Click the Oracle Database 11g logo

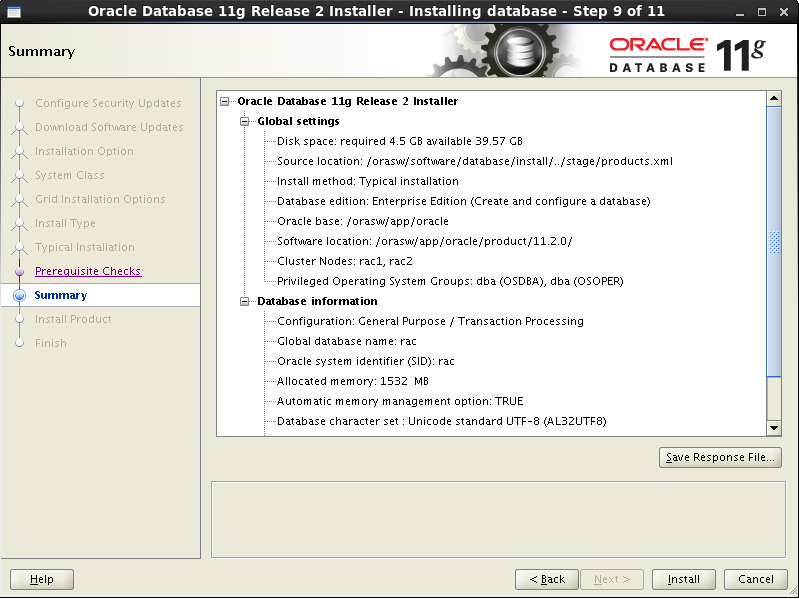click(x=687, y=54)
